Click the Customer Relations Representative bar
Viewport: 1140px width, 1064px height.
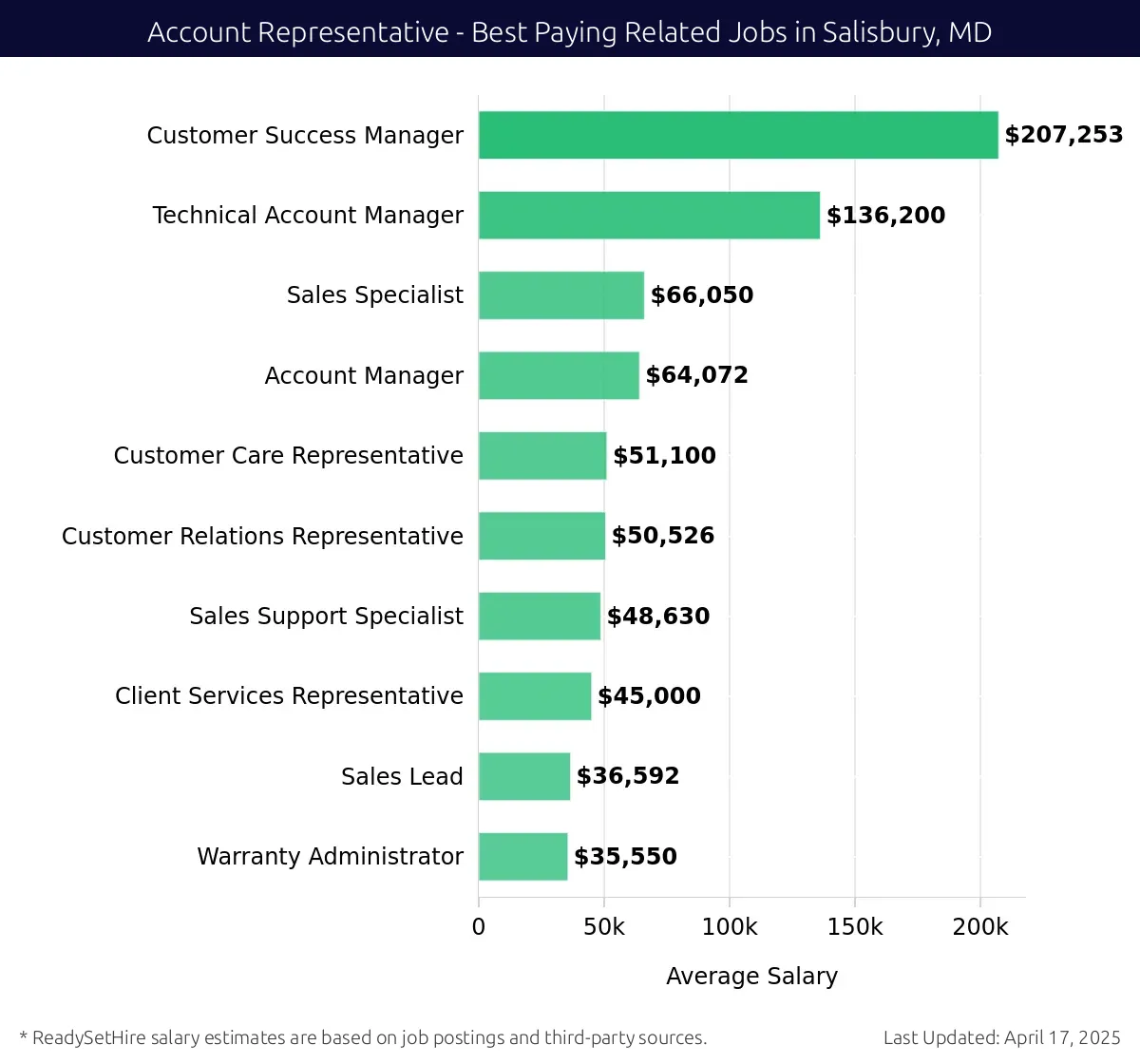tap(541, 536)
